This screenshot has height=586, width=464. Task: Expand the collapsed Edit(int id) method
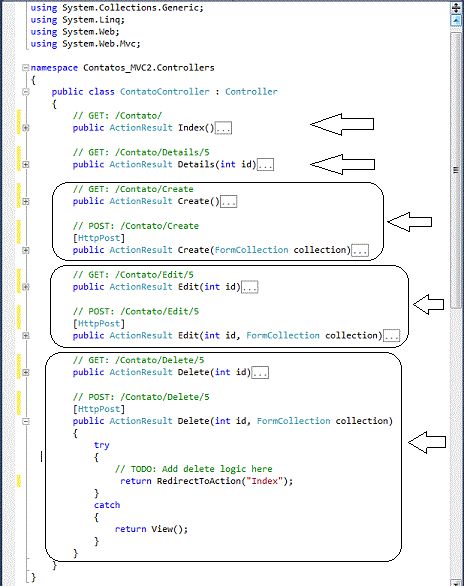[25, 287]
